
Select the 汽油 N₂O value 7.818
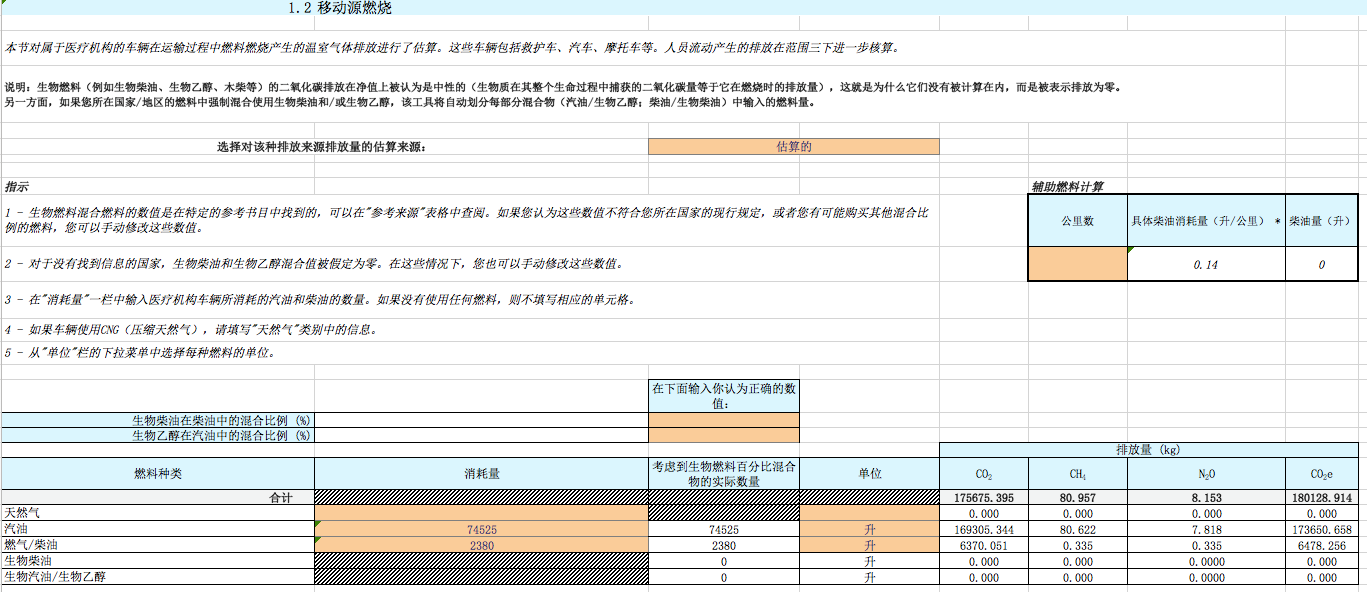[1206, 528]
